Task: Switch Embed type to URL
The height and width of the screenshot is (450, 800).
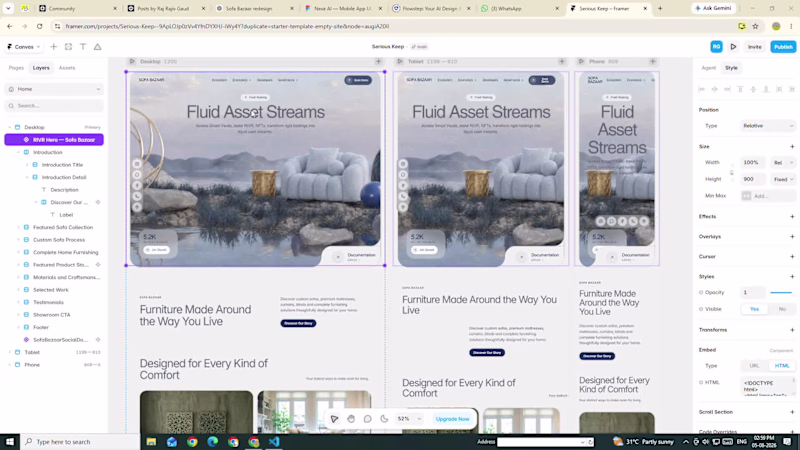Action: tap(754, 366)
